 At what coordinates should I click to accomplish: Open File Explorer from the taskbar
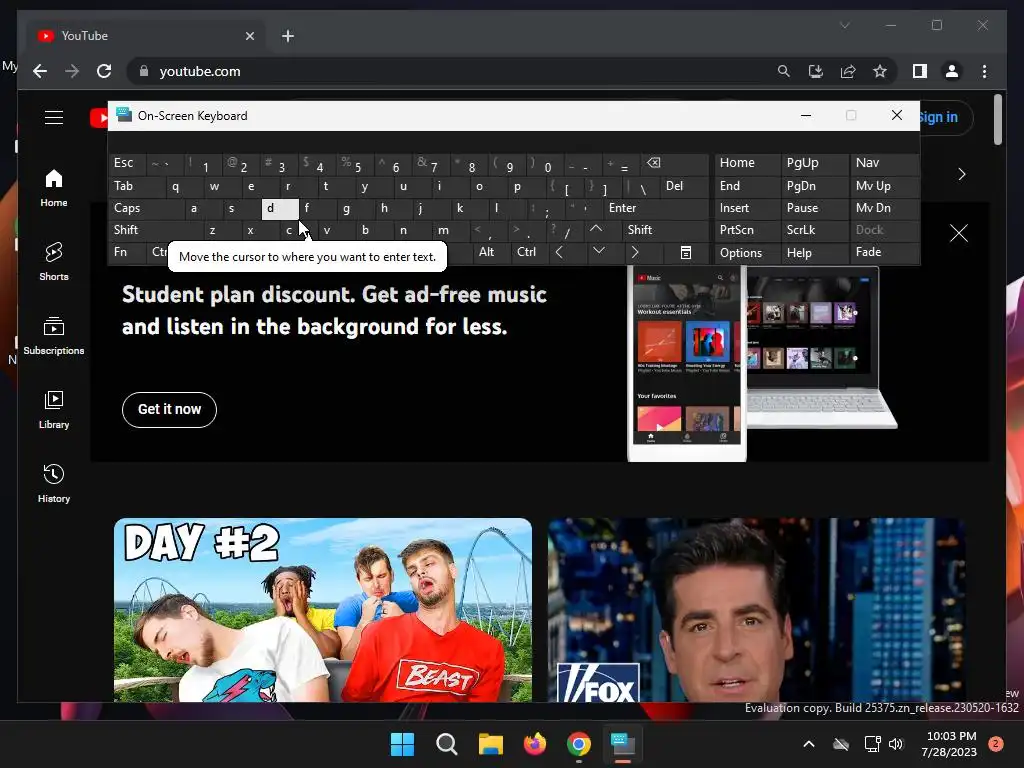point(490,744)
